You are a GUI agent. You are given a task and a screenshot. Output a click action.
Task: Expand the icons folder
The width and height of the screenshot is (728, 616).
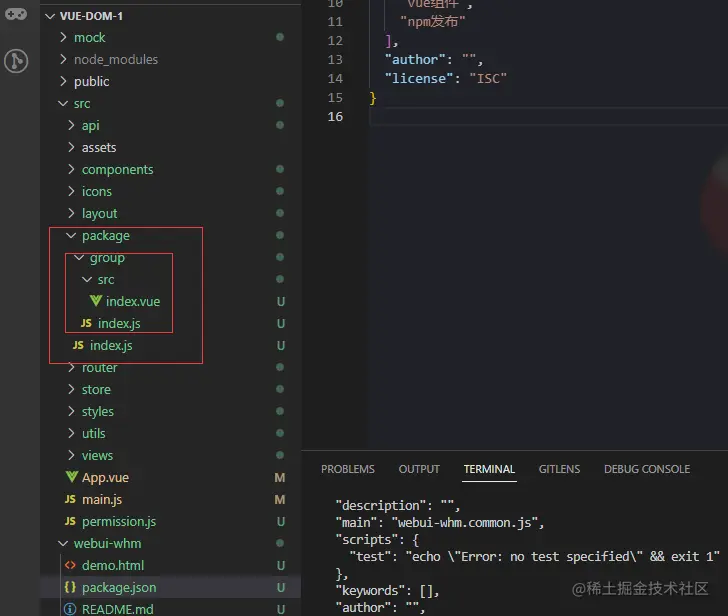click(x=71, y=191)
